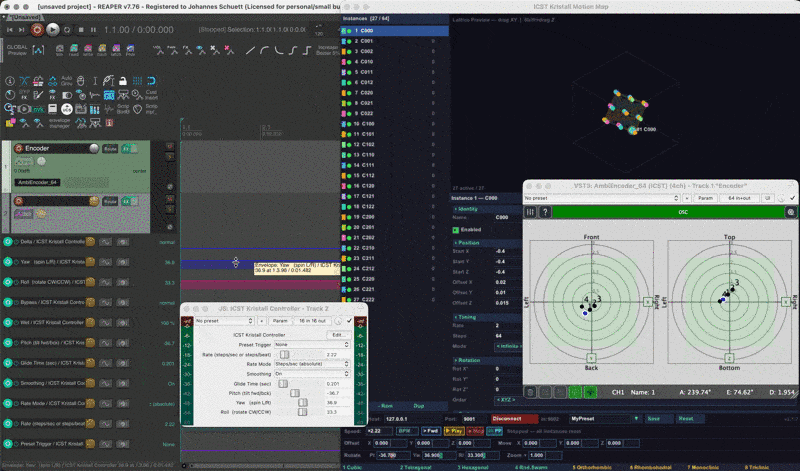Click the Auto Grow toolbar item
Viewport: 800px width, 471px height.
coord(67,81)
